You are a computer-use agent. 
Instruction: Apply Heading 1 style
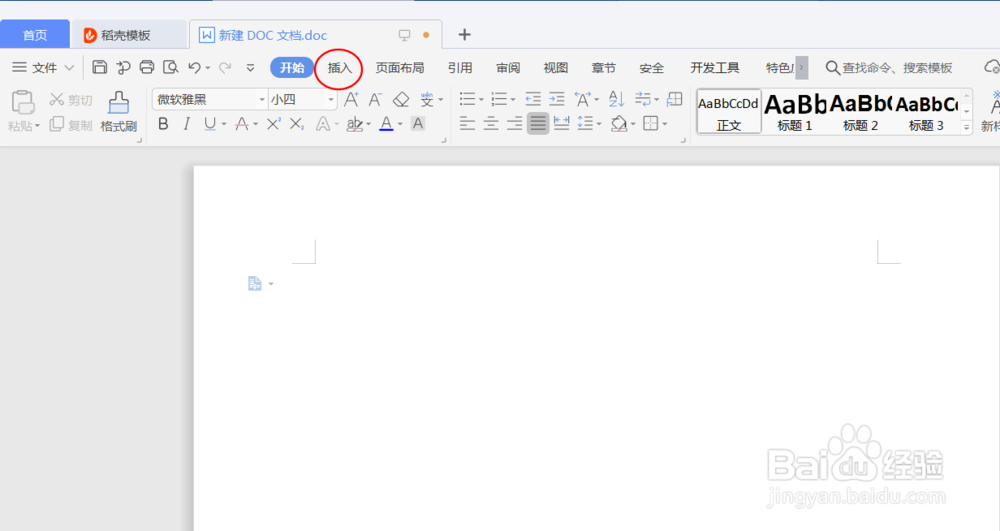point(795,112)
